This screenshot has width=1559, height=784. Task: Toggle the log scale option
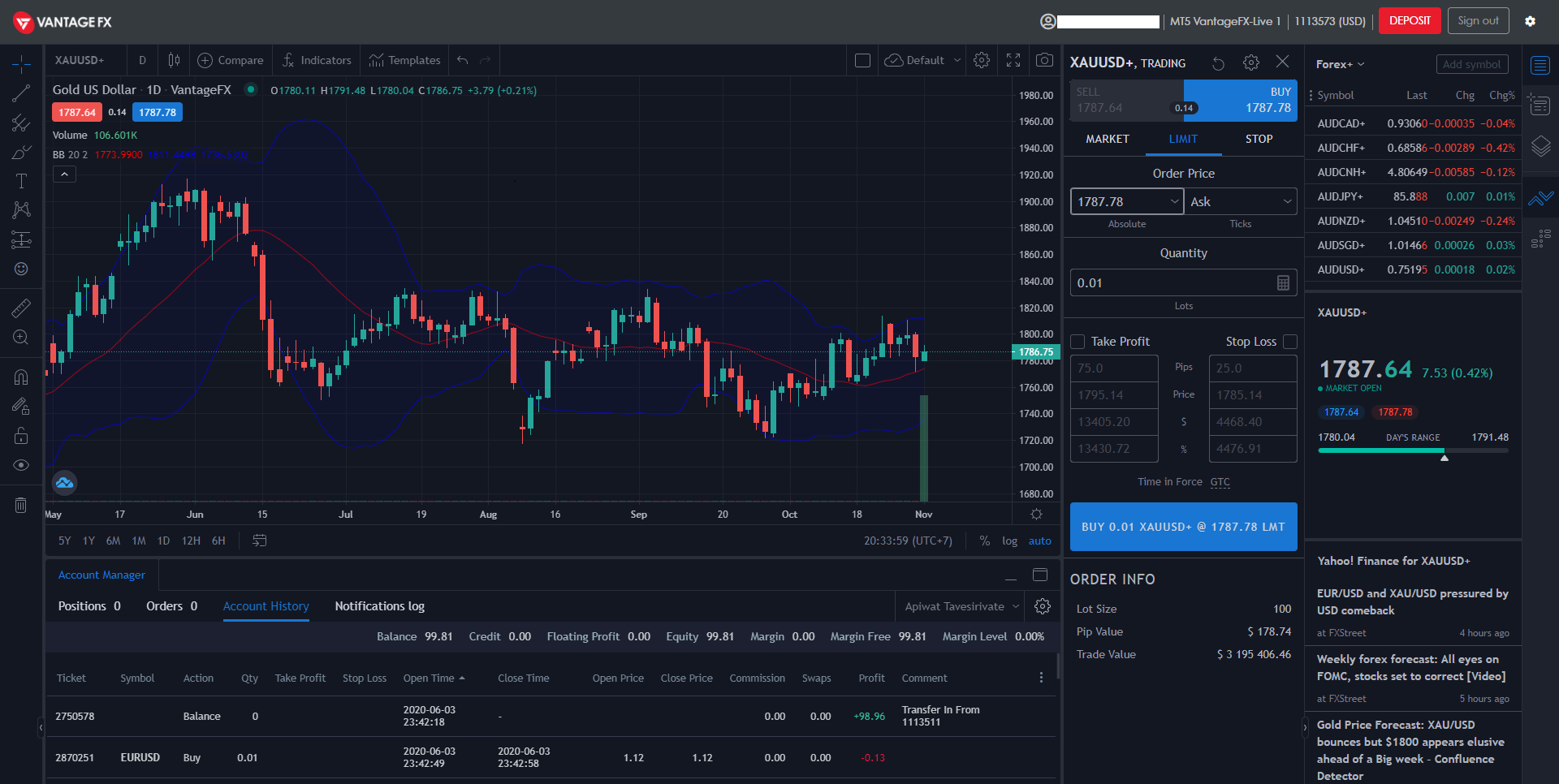[1009, 541]
